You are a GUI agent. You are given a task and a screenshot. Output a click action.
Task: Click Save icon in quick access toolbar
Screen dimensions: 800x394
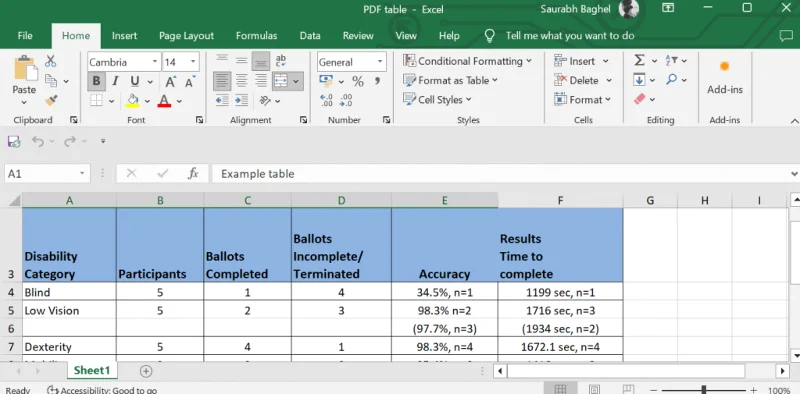14,141
